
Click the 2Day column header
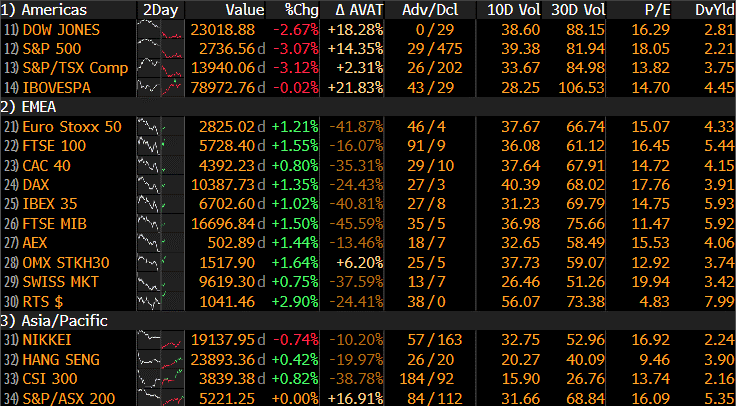coord(160,10)
